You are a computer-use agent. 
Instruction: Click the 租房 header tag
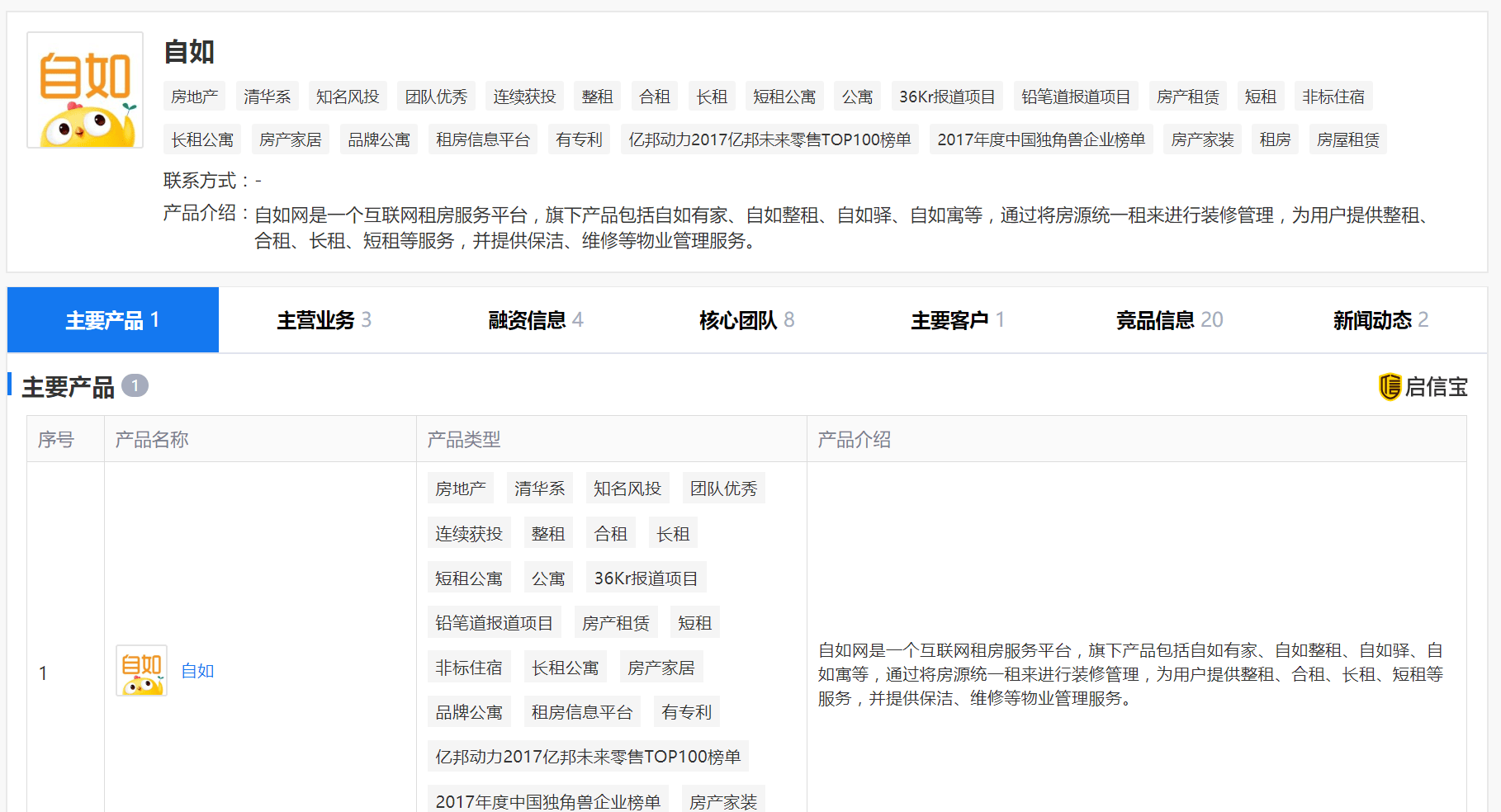[x=1276, y=139]
